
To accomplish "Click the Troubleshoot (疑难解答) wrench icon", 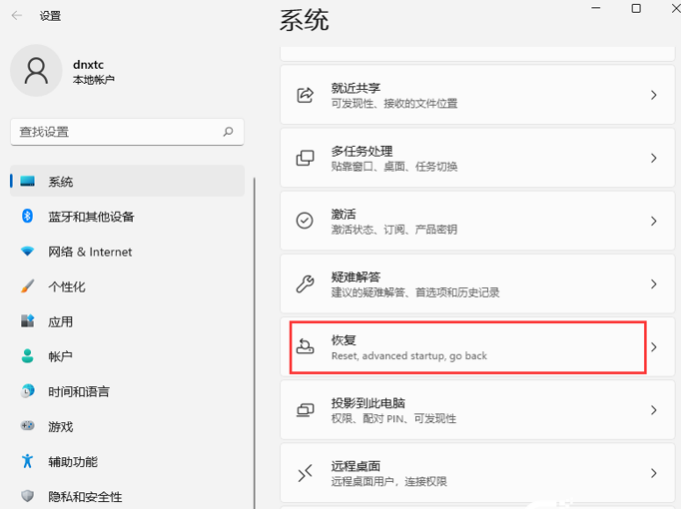I will [305, 284].
